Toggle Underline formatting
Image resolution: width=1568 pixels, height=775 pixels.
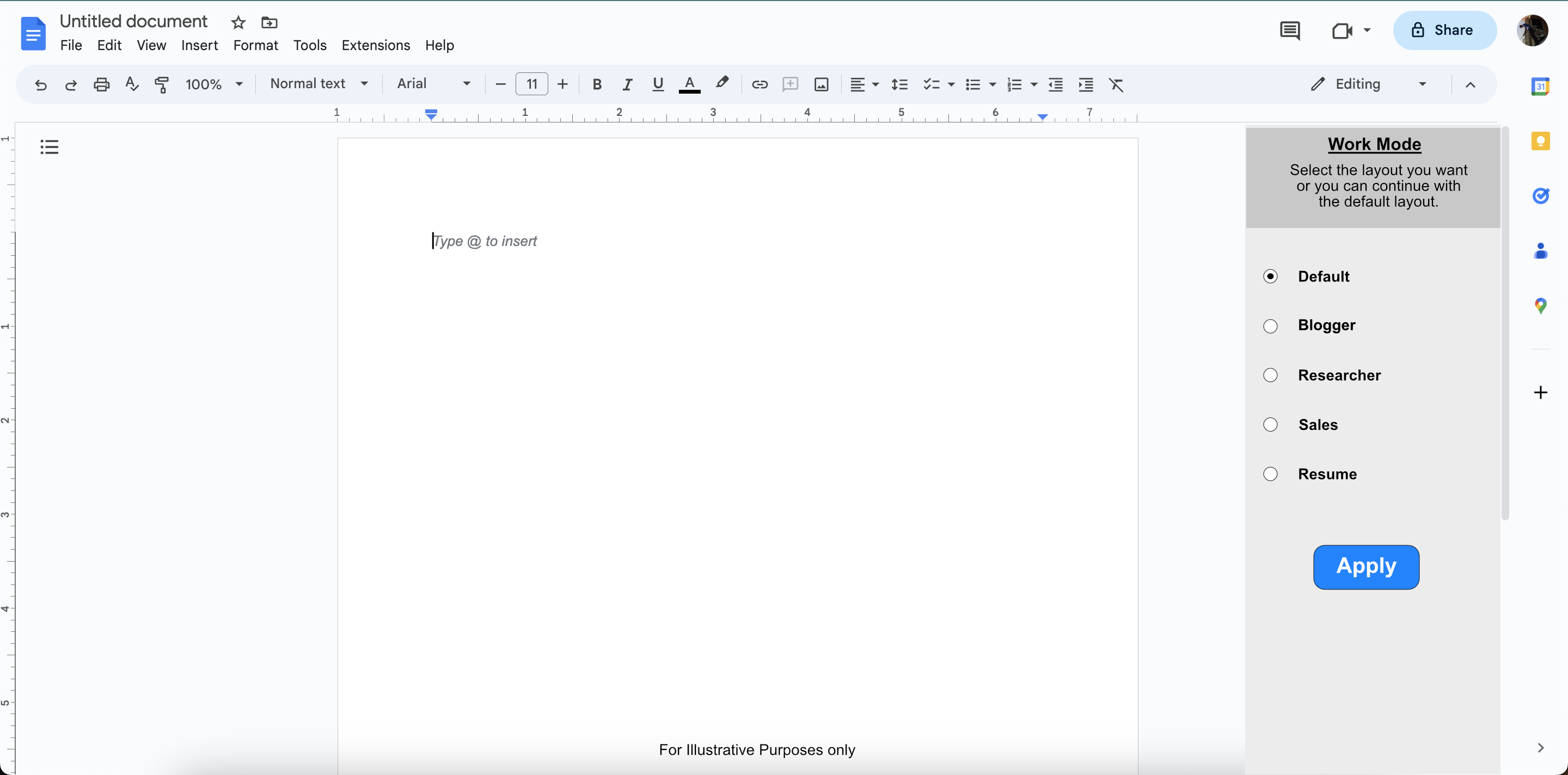coord(658,84)
